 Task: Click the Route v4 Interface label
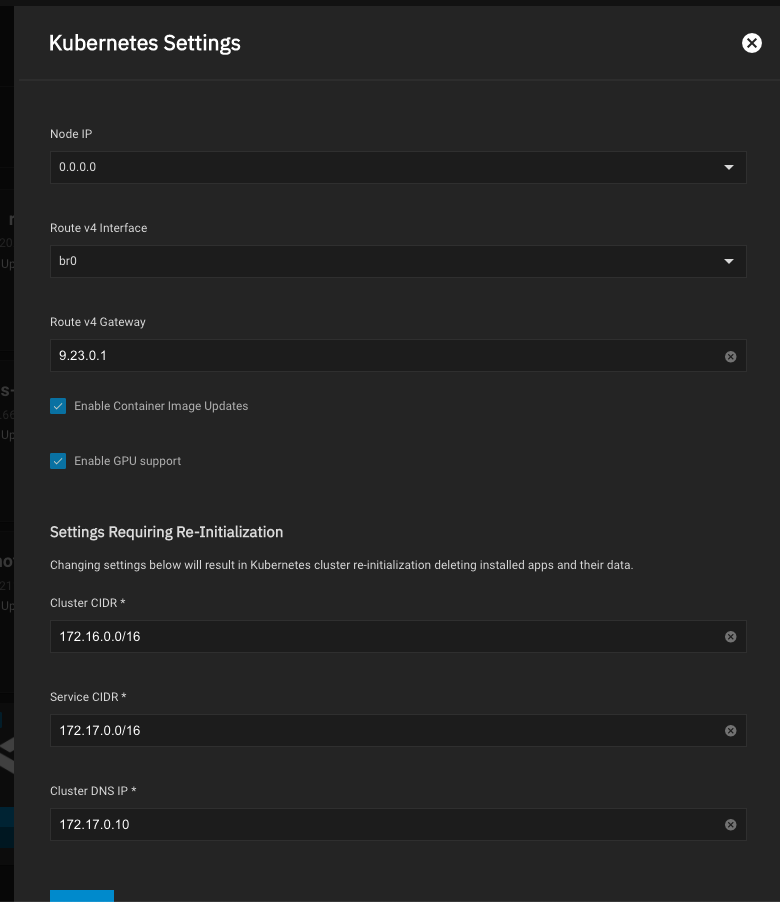click(x=98, y=228)
